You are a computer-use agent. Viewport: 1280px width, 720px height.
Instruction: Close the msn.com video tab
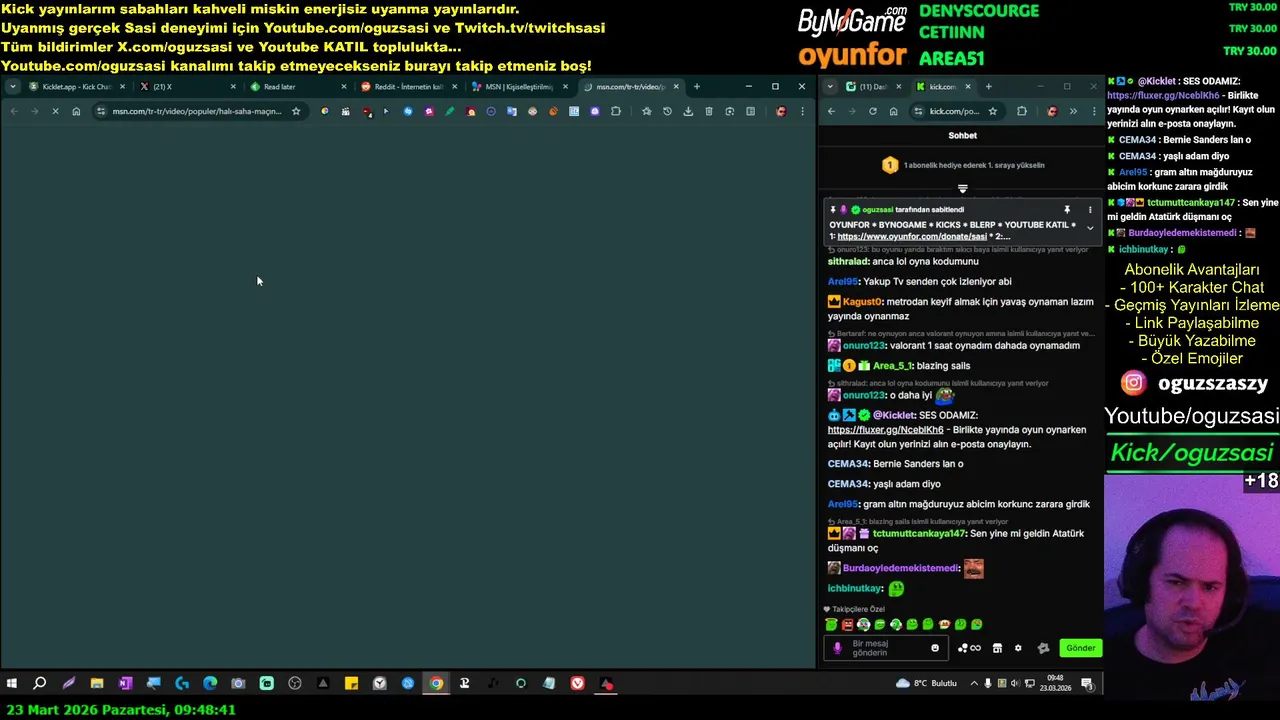676,87
